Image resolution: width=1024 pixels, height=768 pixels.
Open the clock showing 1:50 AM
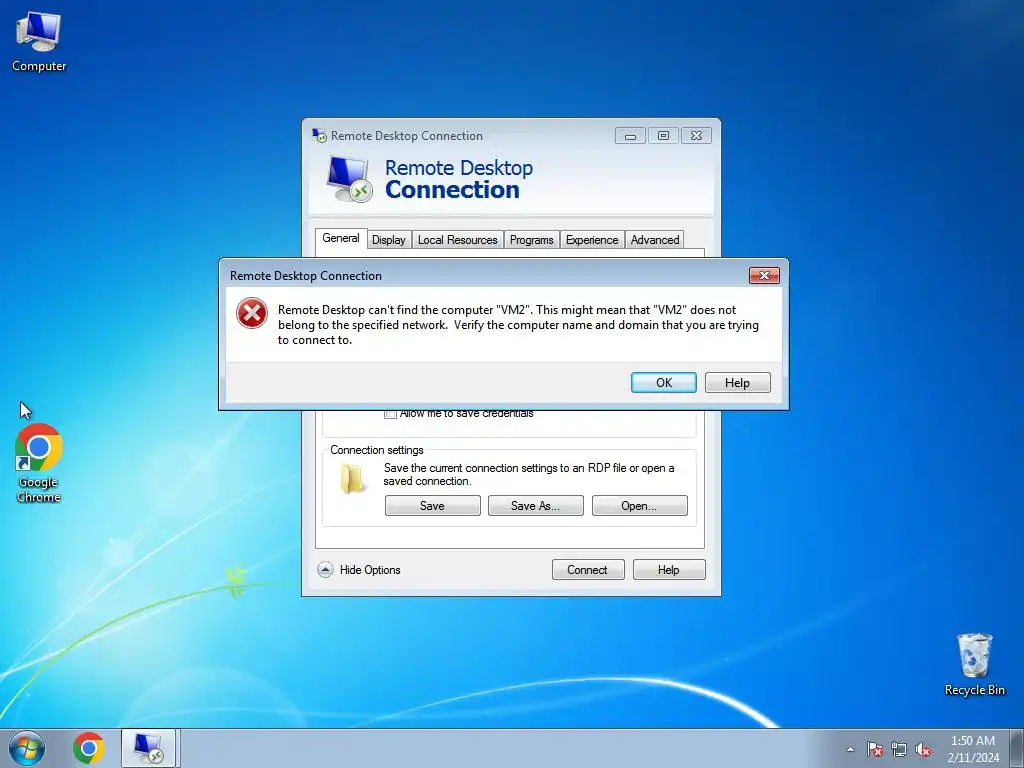point(973,748)
